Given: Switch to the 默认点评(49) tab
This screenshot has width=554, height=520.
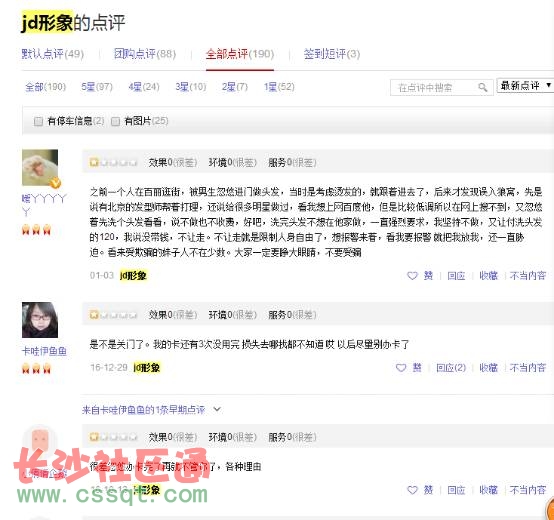Looking at the screenshot, I should click(53, 54).
